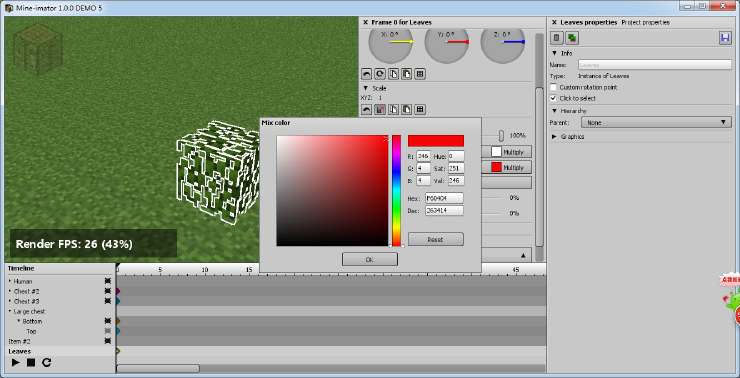
Task: Click the circular loop icon under rotation dials
Action: pyautogui.click(x=379, y=74)
